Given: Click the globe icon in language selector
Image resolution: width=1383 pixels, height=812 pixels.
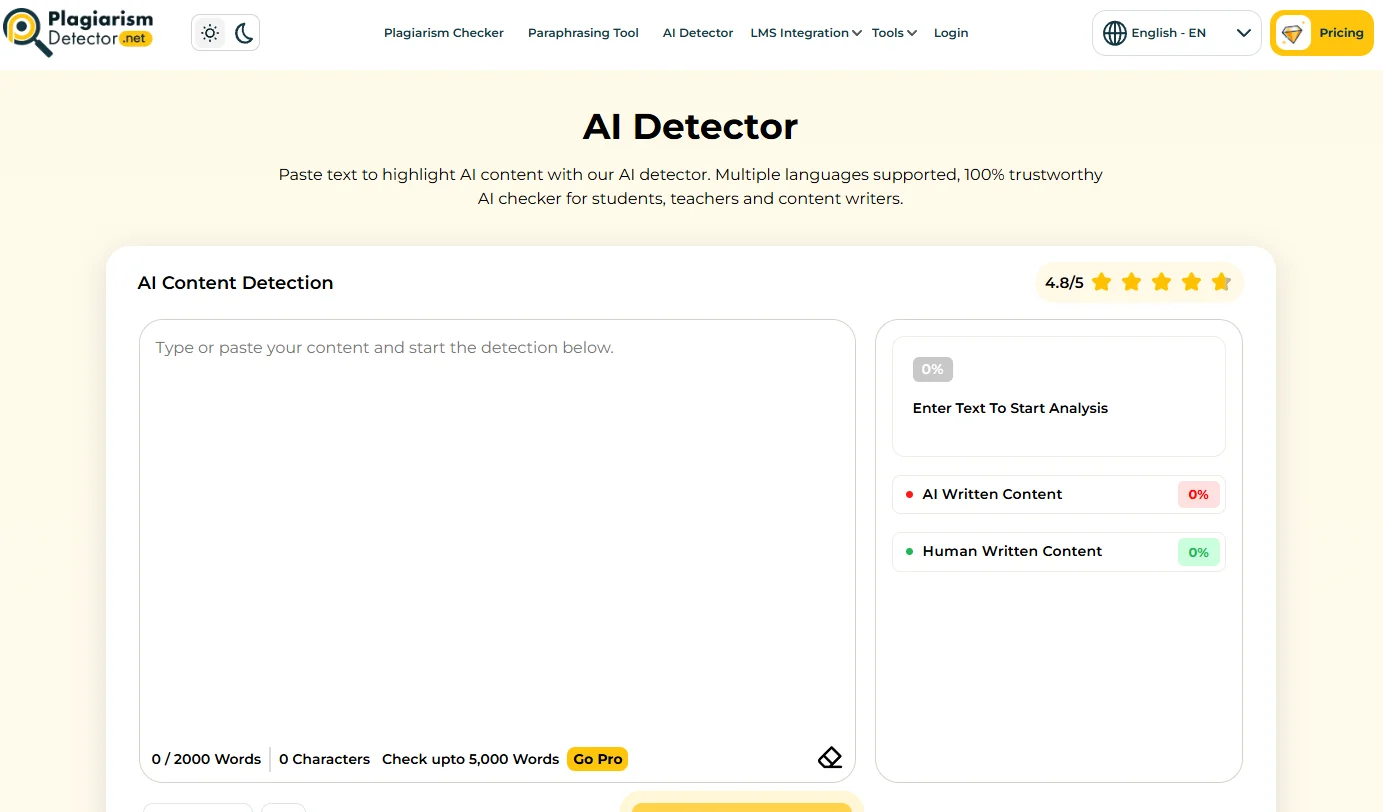Looking at the screenshot, I should point(1115,33).
